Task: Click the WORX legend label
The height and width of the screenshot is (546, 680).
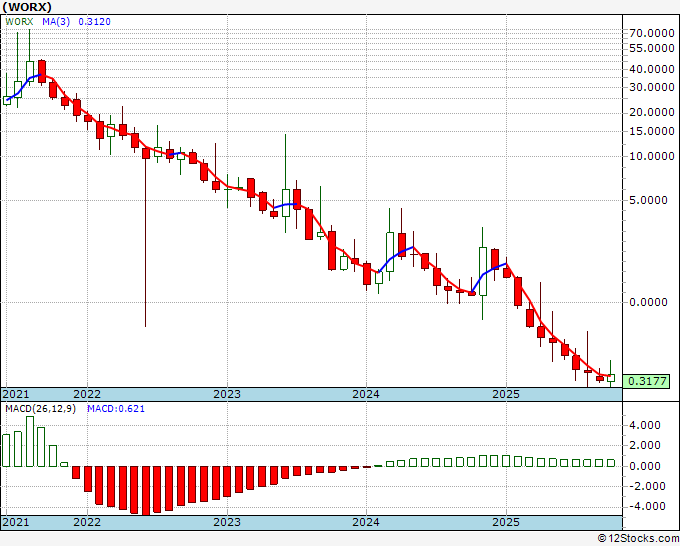Action: (x=19, y=22)
